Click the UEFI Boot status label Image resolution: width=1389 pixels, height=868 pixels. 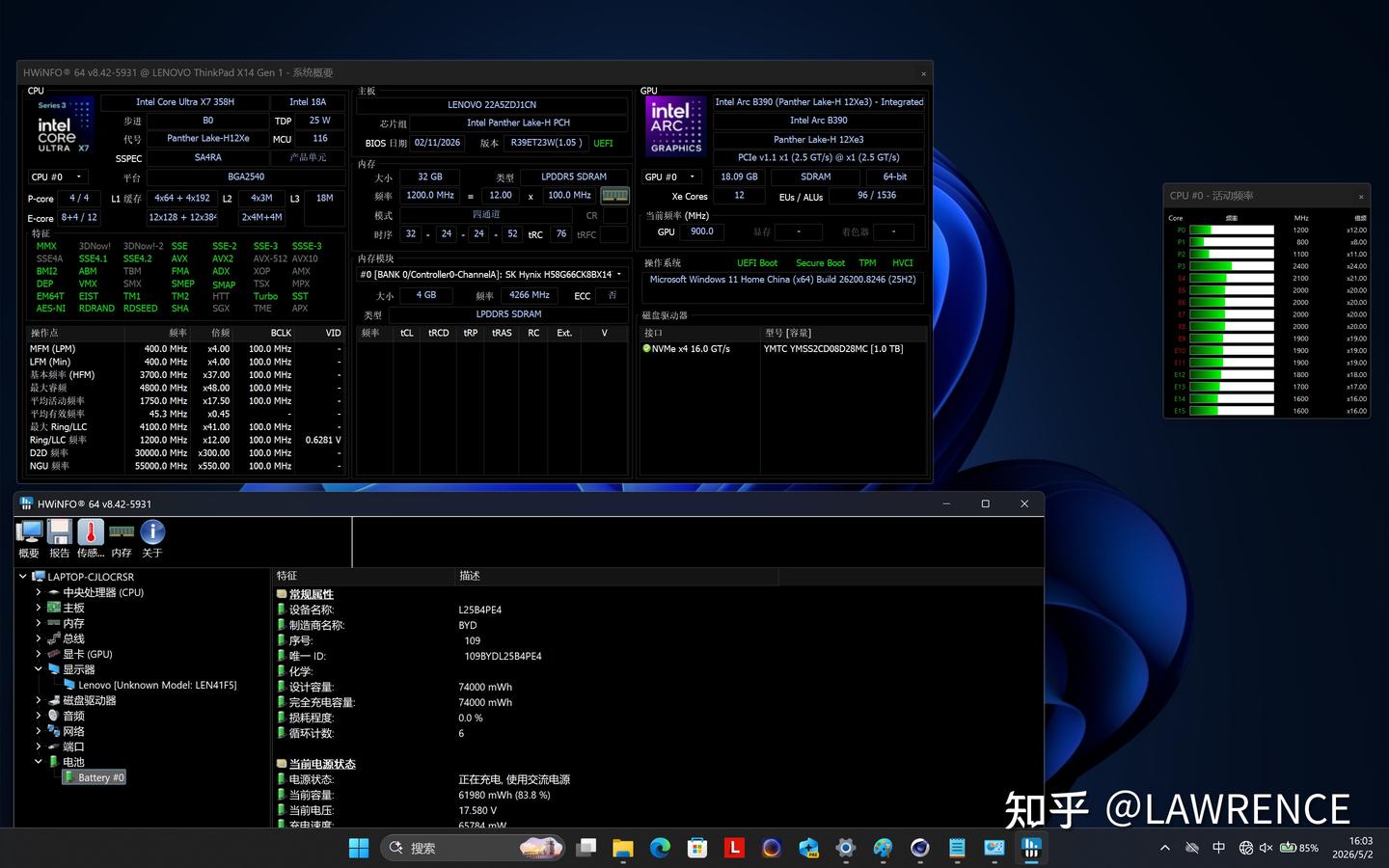point(757,263)
